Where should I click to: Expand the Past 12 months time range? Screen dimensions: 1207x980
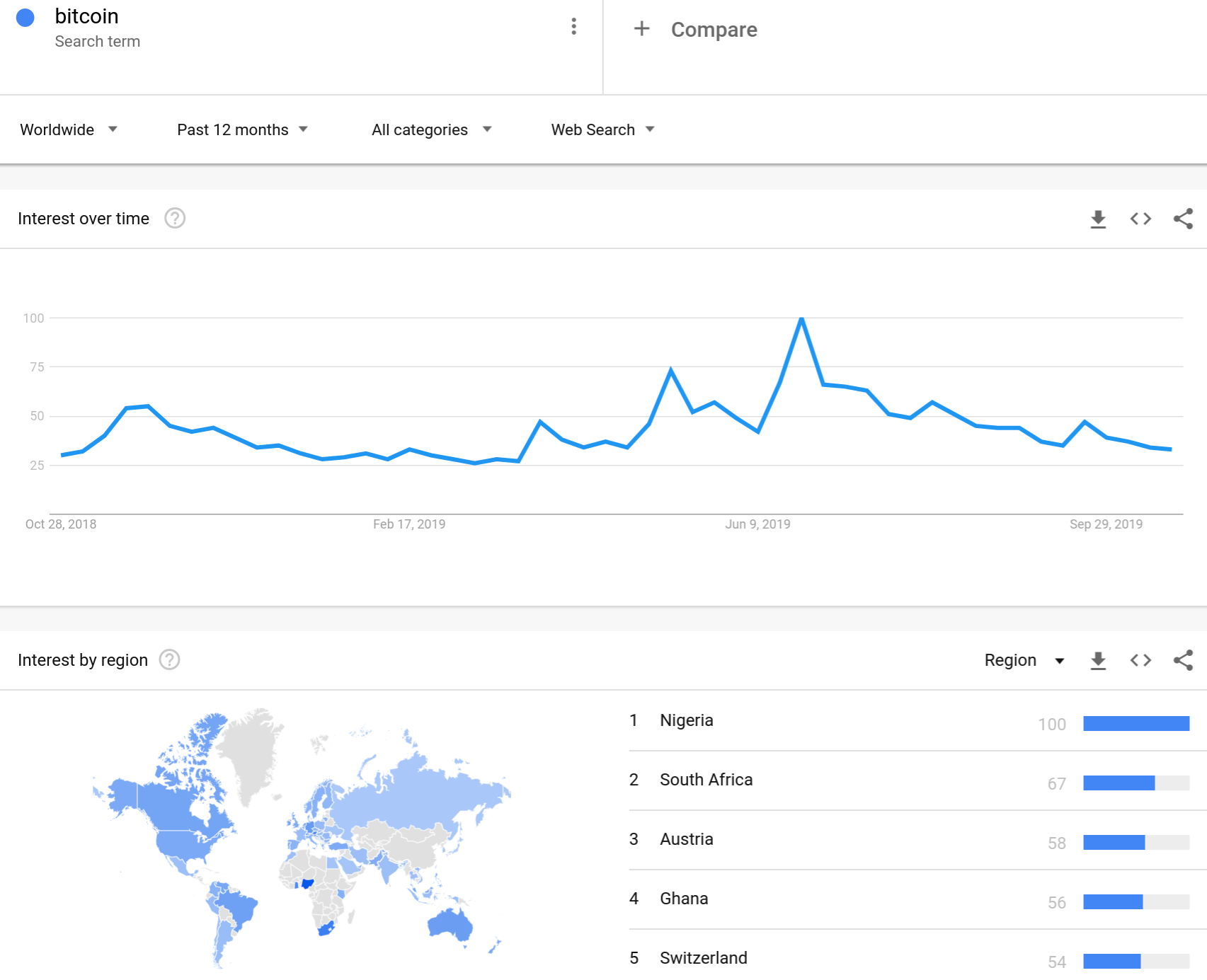(243, 129)
